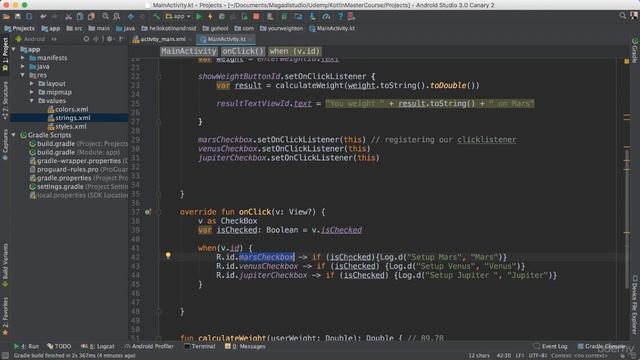Click the Synchronize toolbar icon
Screen dimensions: 640x360
coord(29,17)
